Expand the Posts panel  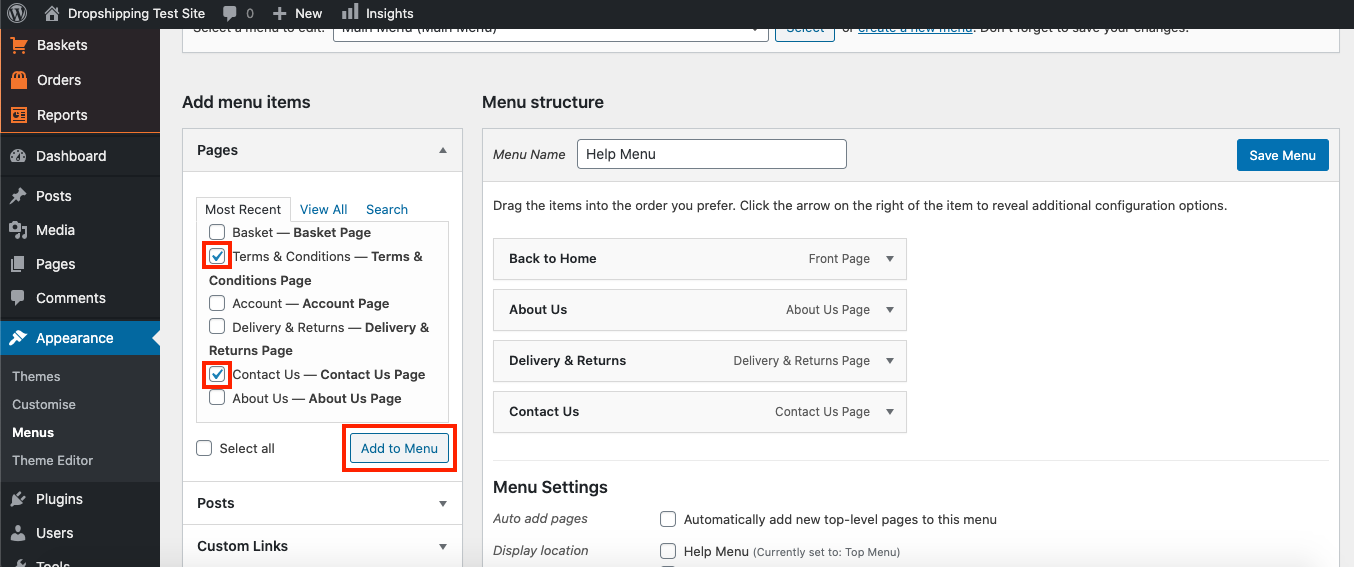[x=322, y=503]
